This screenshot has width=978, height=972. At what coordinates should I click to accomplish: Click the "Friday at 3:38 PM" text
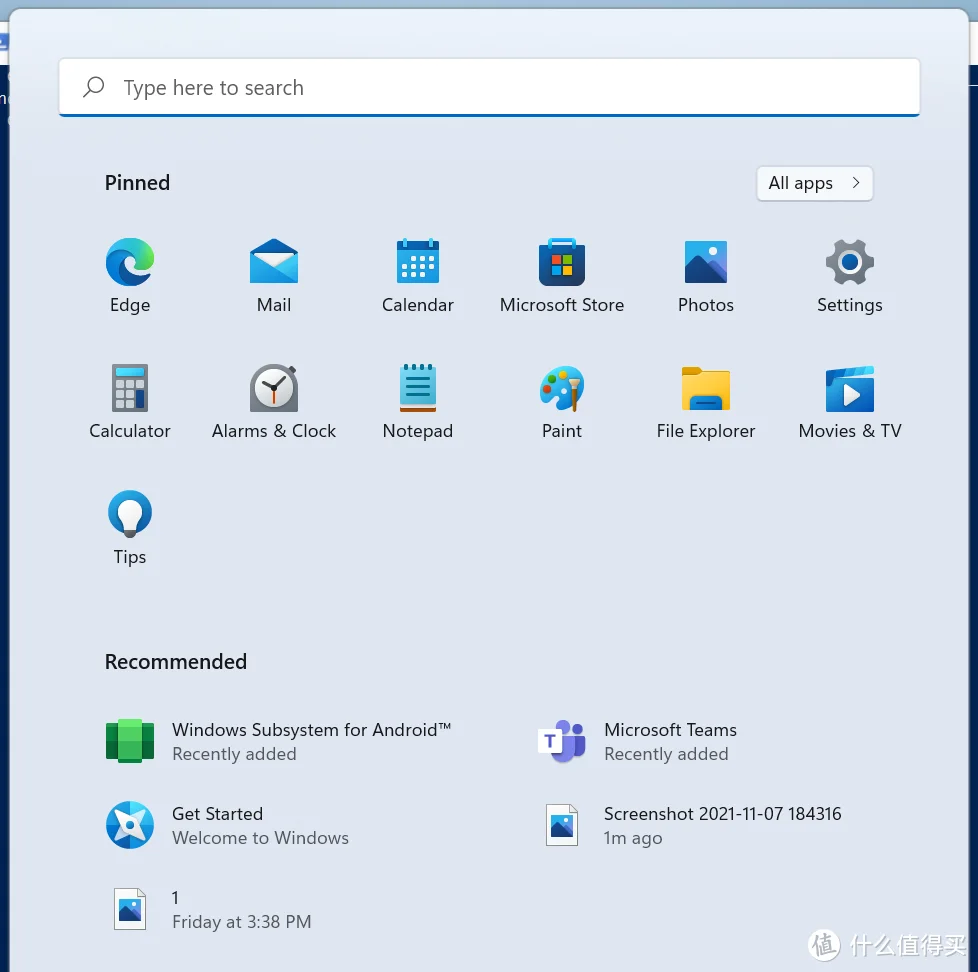pyautogui.click(x=241, y=921)
